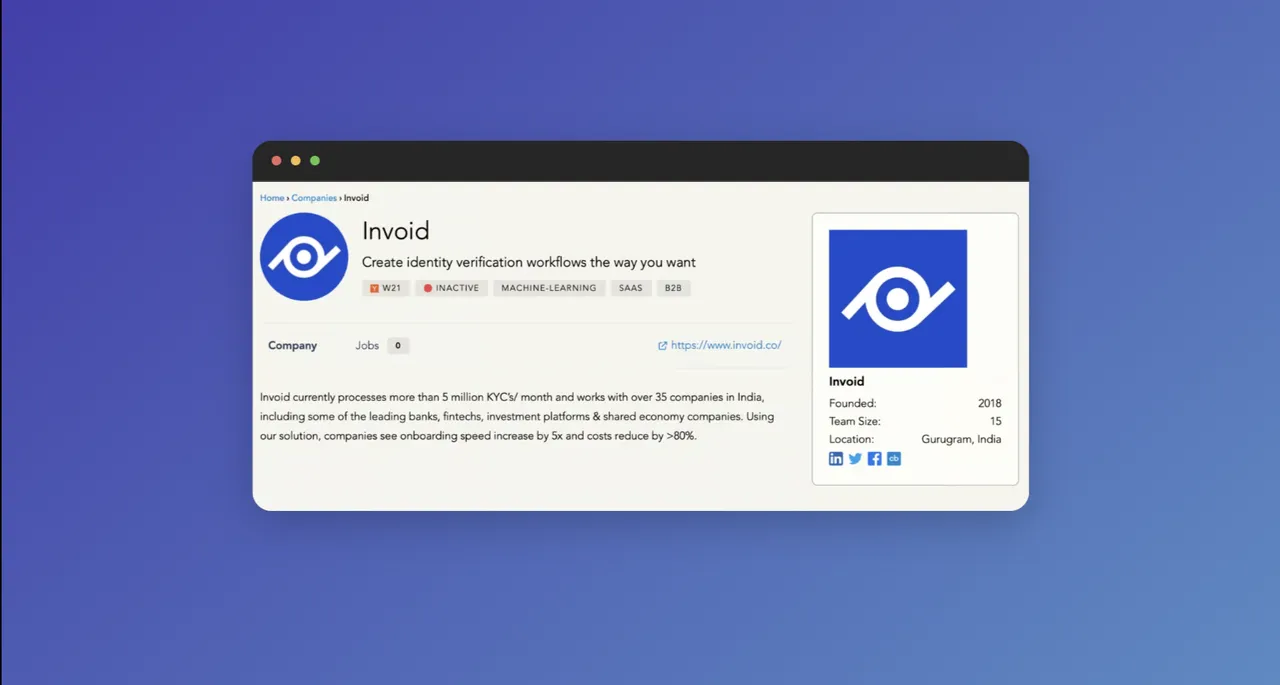
Task: Click the Location value Gurugram, India
Action: pyautogui.click(x=961, y=439)
